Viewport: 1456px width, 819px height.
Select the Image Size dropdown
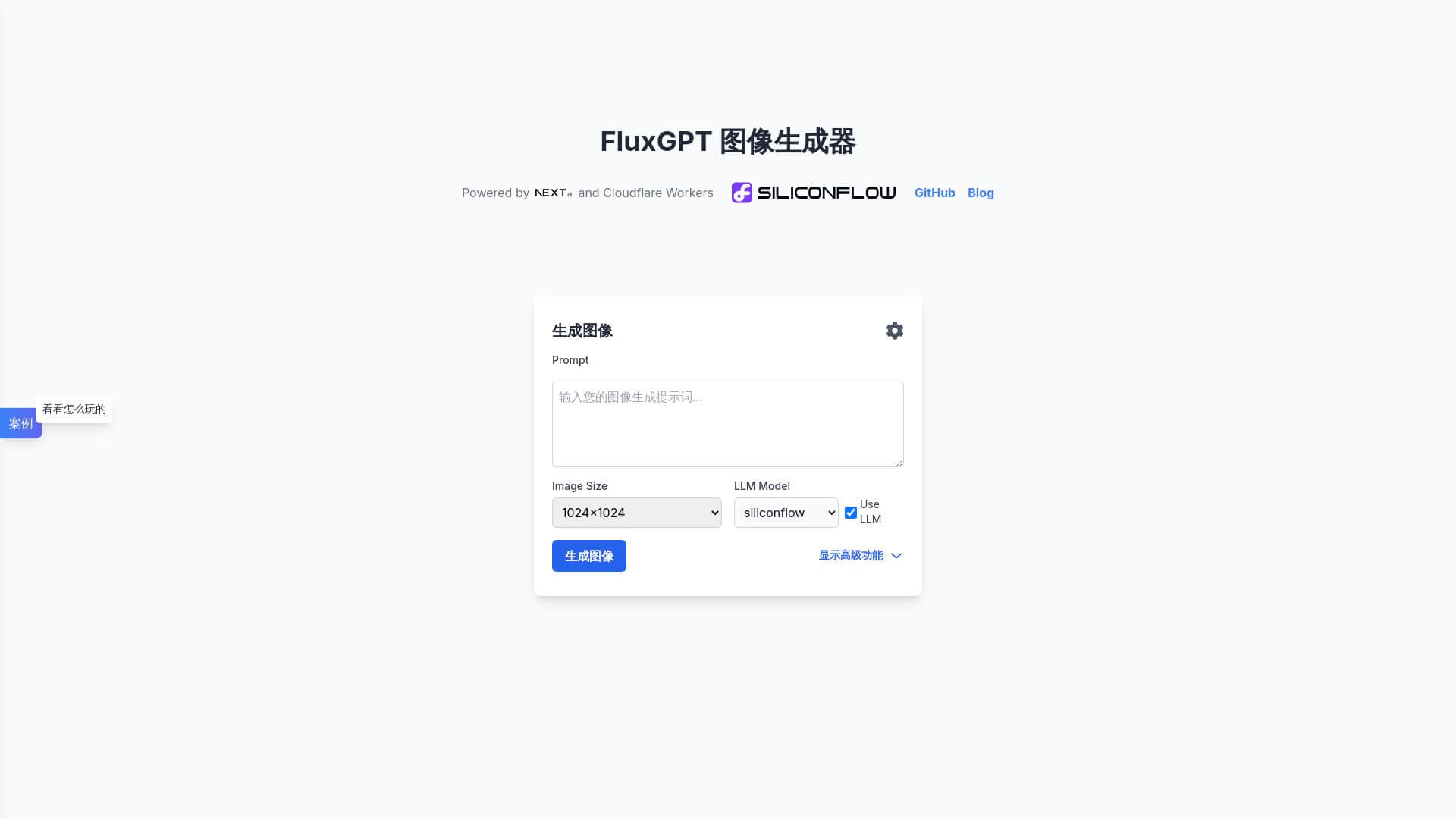(x=636, y=512)
